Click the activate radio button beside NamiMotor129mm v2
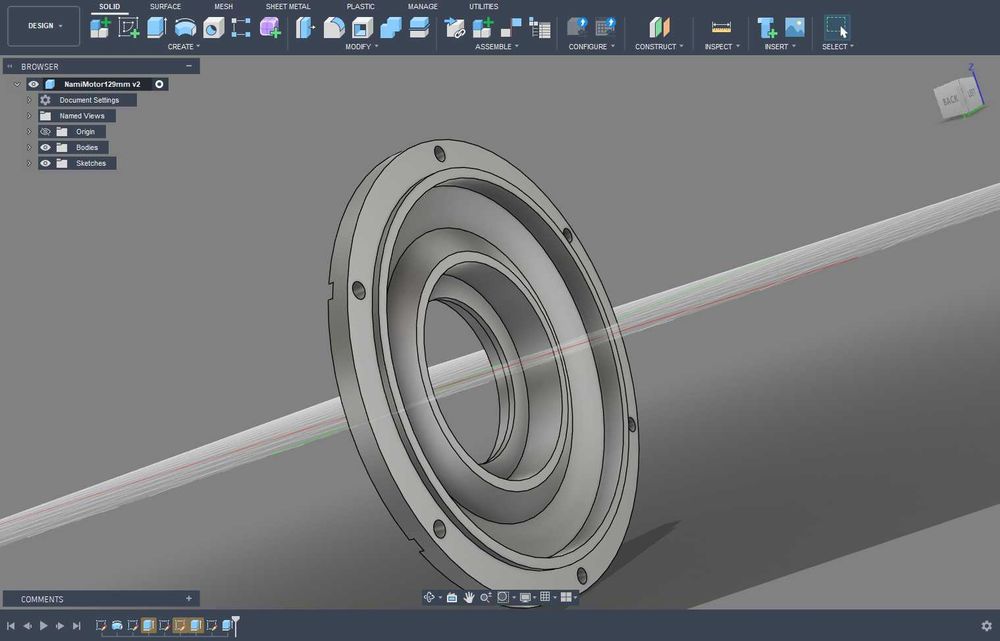1000x641 pixels. tap(159, 84)
